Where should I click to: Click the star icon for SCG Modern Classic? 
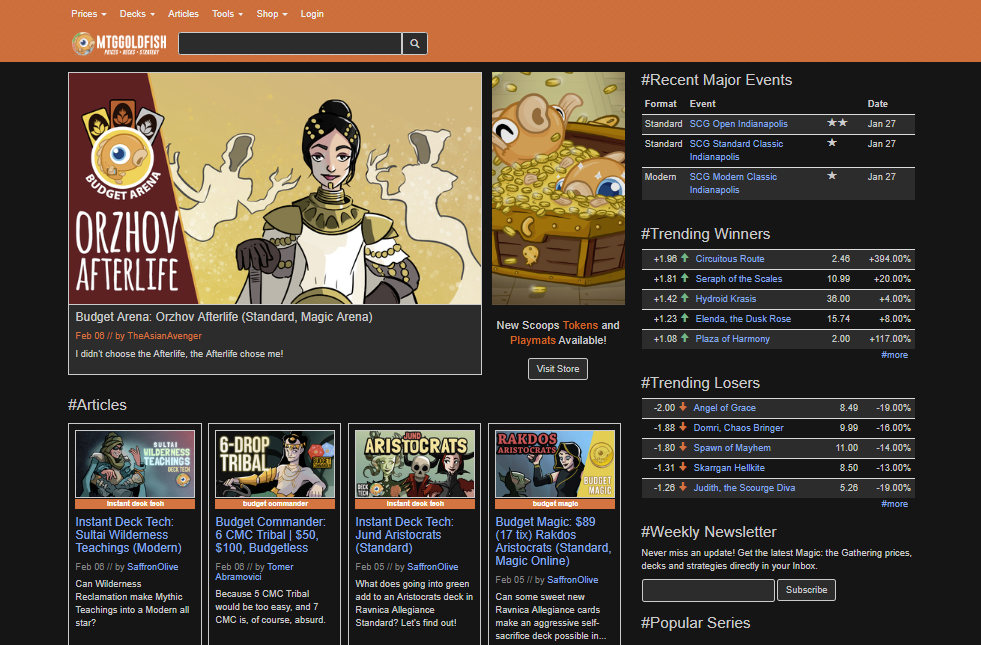tap(832, 176)
